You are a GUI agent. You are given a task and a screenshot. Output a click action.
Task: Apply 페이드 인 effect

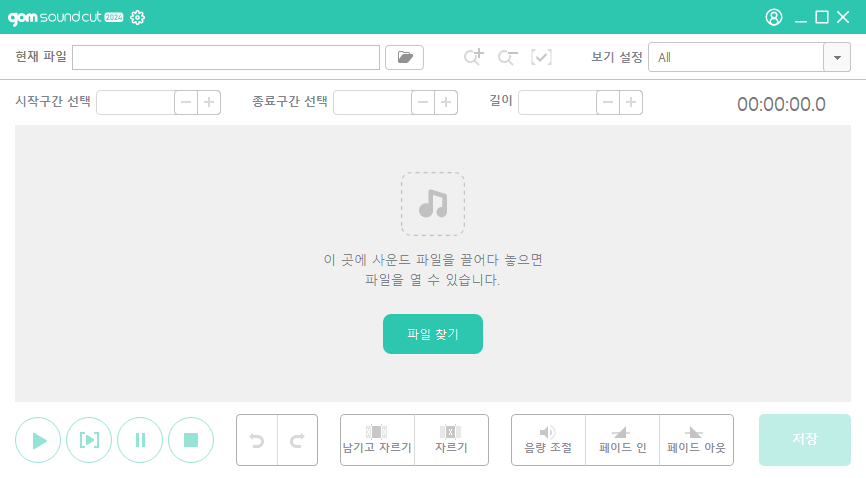[622, 440]
